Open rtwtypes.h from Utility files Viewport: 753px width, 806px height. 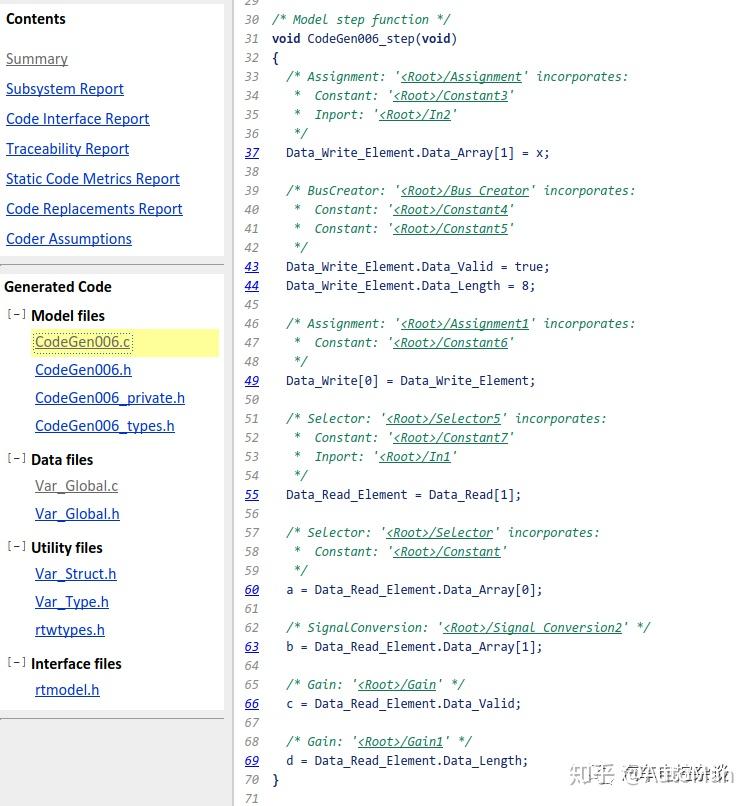(x=70, y=630)
